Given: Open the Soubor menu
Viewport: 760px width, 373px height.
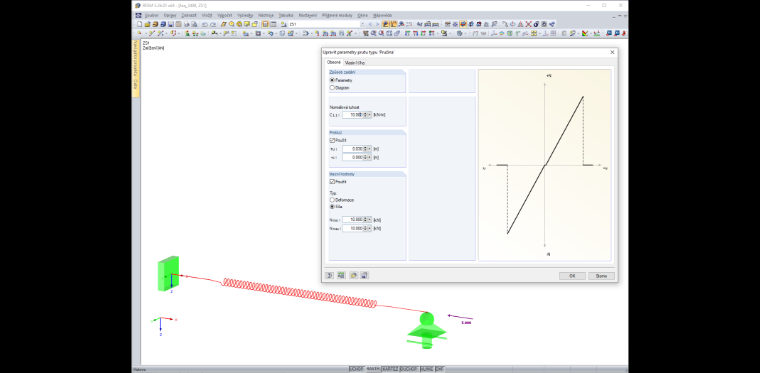Looking at the screenshot, I should pos(151,15).
